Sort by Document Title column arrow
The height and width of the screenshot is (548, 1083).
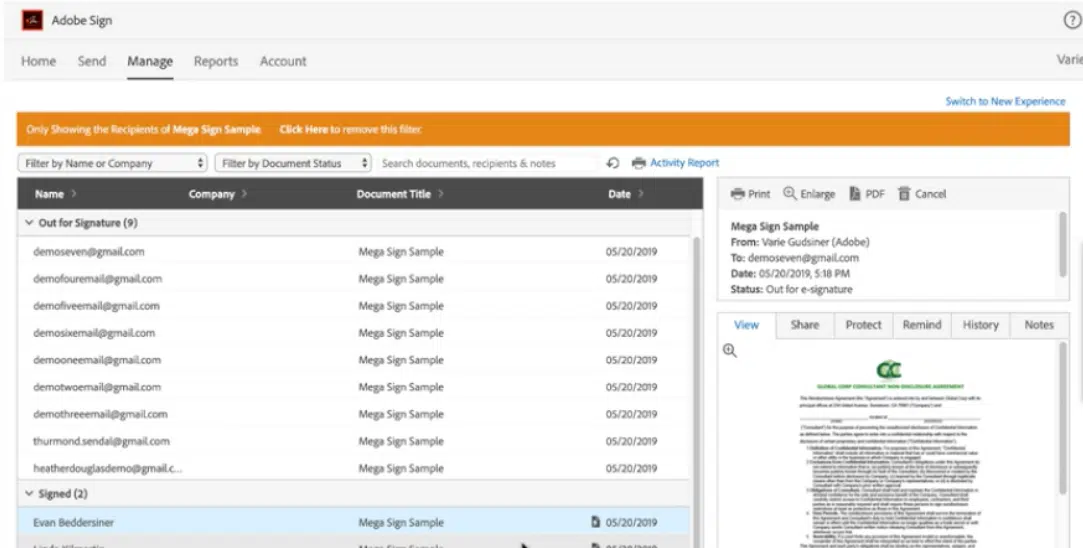(x=441, y=194)
